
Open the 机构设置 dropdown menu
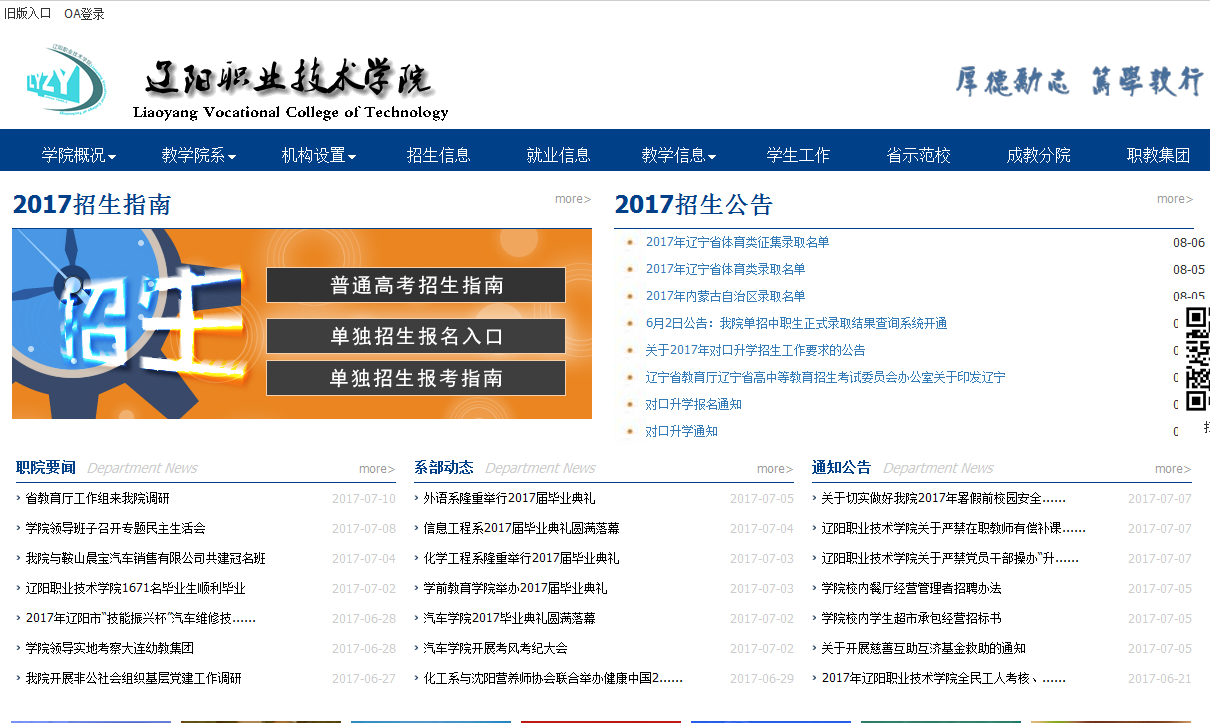319,155
